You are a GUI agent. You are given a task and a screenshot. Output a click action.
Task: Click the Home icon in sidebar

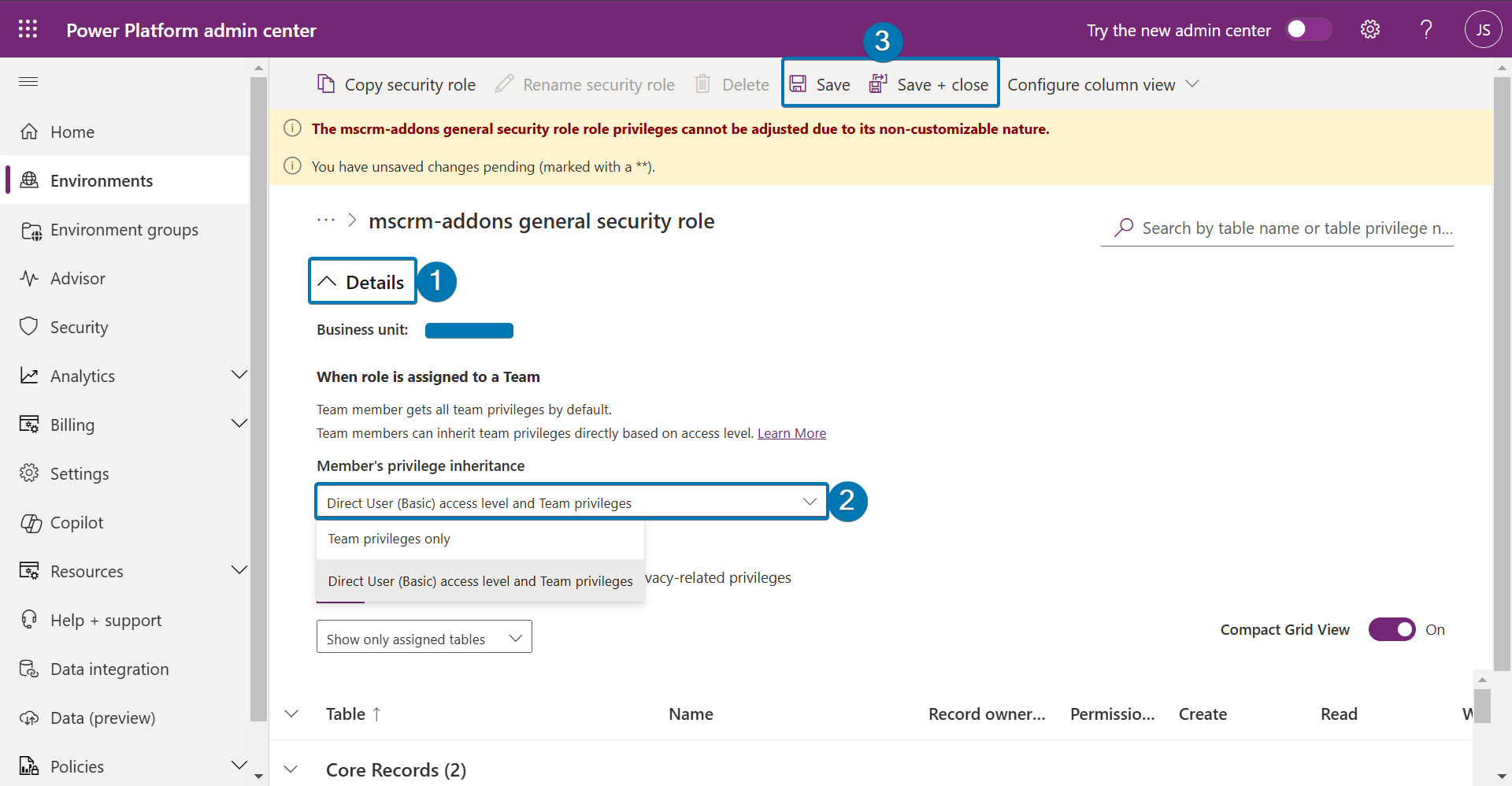click(29, 132)
